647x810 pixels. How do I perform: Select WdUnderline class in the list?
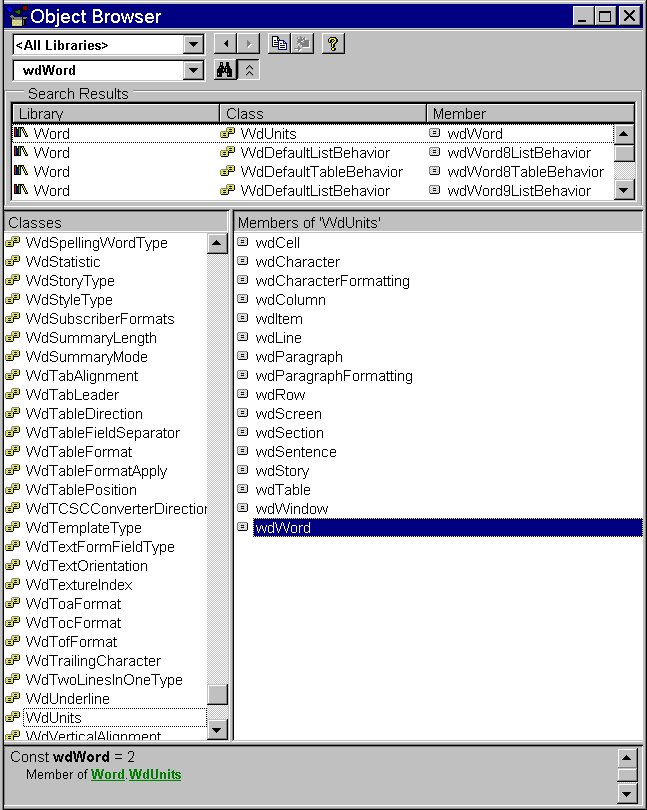coord(67,699)
